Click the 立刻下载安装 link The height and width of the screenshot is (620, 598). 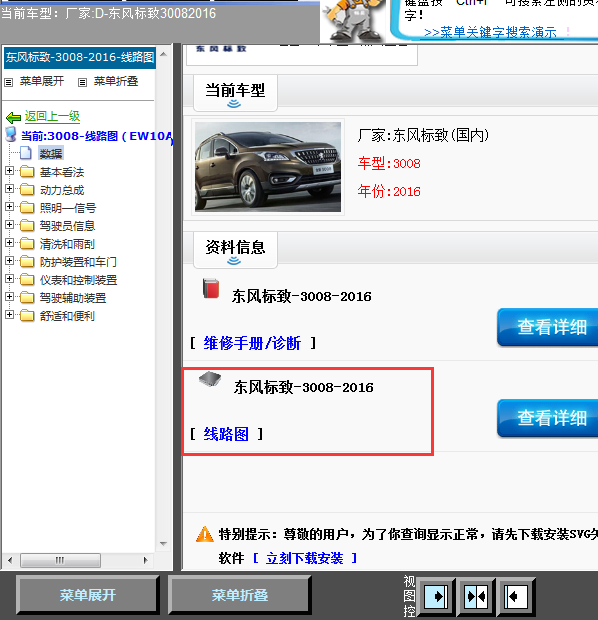(x=305, y=558)
